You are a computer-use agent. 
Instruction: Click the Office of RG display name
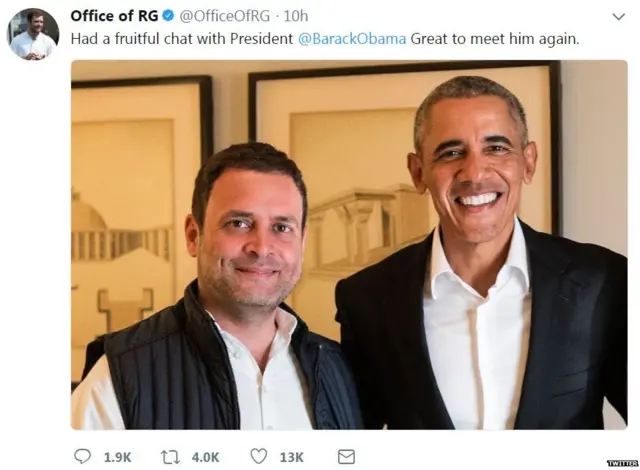tap(114, 16)
